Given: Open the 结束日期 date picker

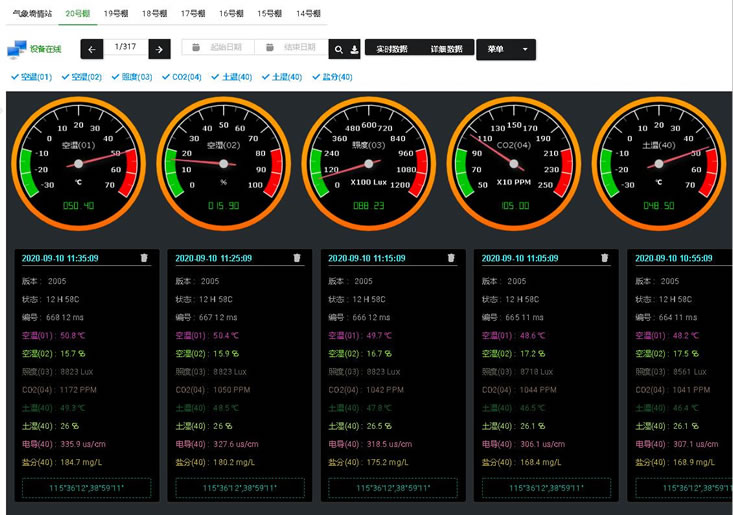Looking at the screenshot, I should tap(292, 48).
